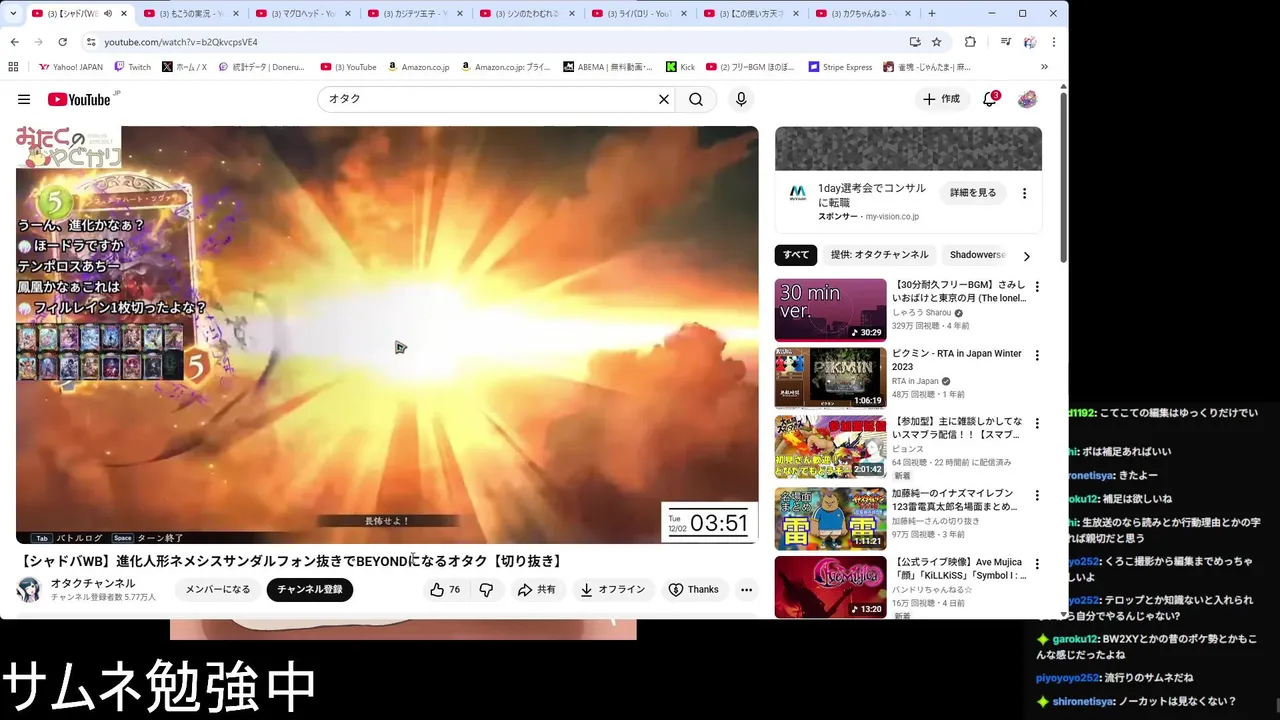Bookmark this page with the star
Screen dimensions: 1280x720
pos(936,42)
